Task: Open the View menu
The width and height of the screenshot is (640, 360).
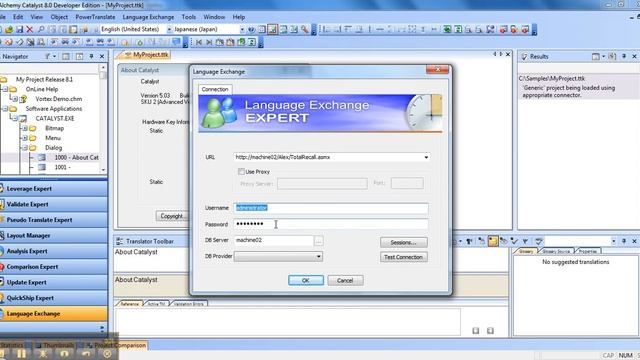Action: coord(37,17)
